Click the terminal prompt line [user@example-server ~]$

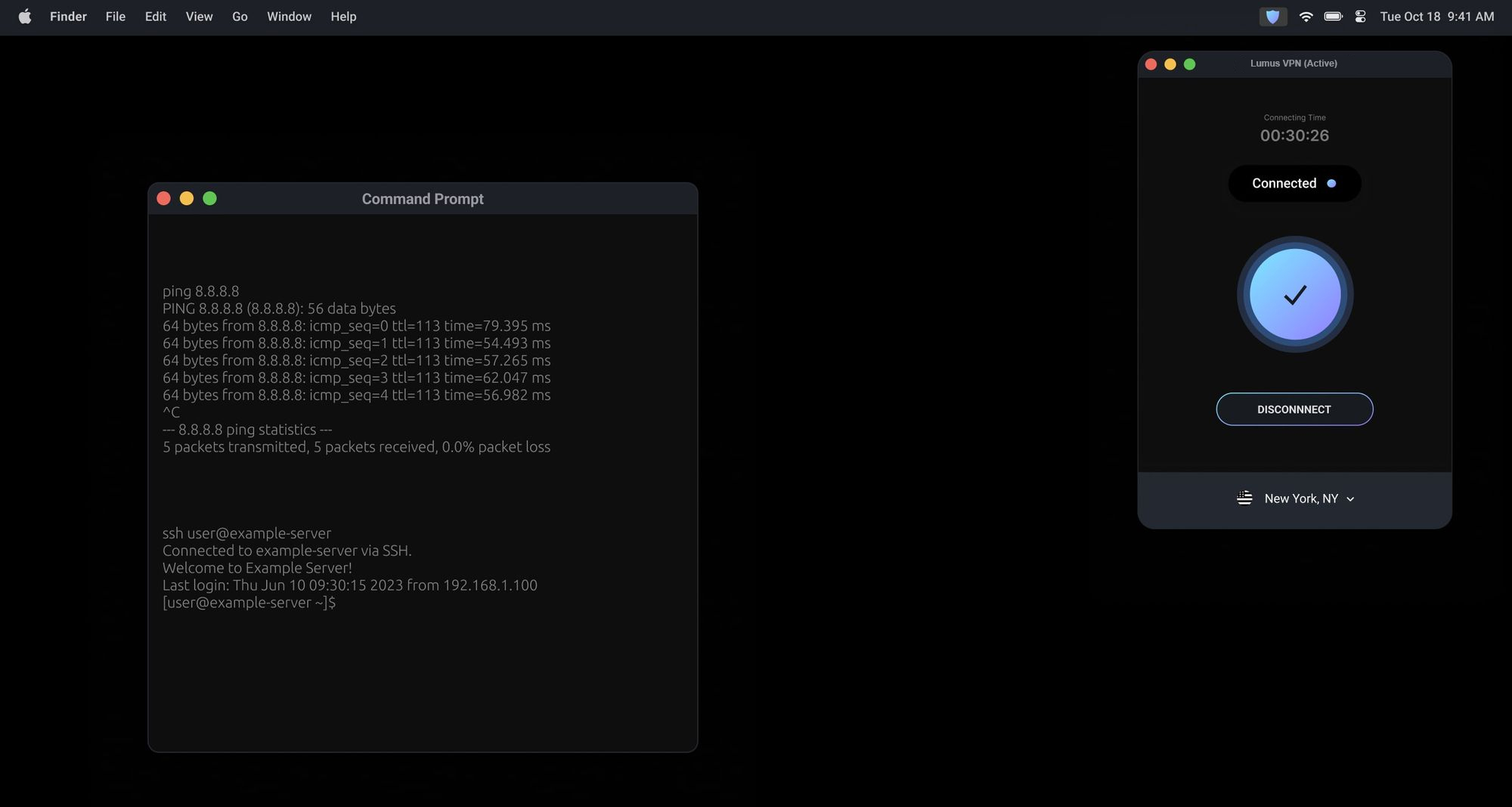(249, 603)
